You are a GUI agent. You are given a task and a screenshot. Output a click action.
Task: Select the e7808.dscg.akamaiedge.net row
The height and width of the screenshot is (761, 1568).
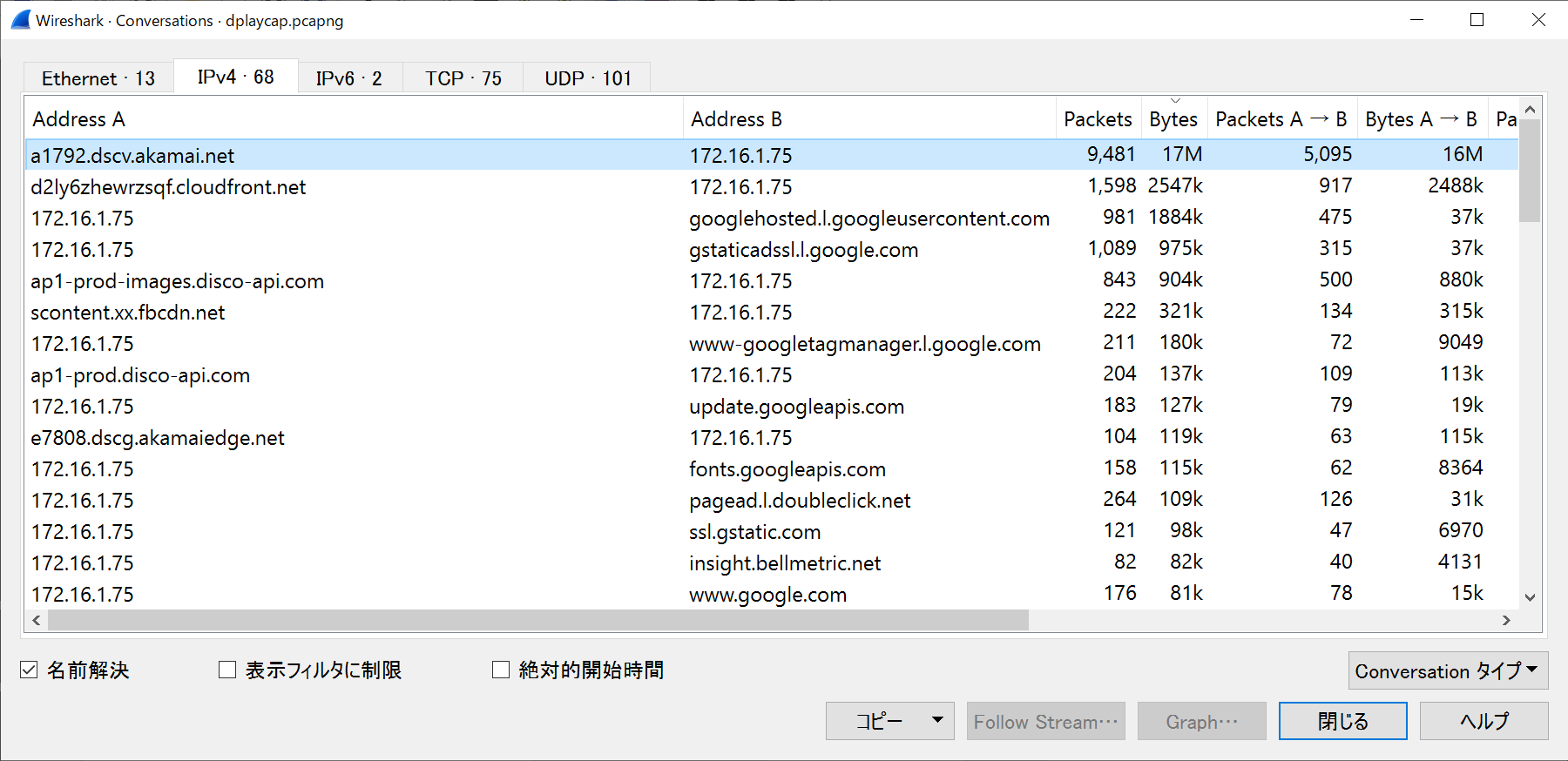click(772, 437)
